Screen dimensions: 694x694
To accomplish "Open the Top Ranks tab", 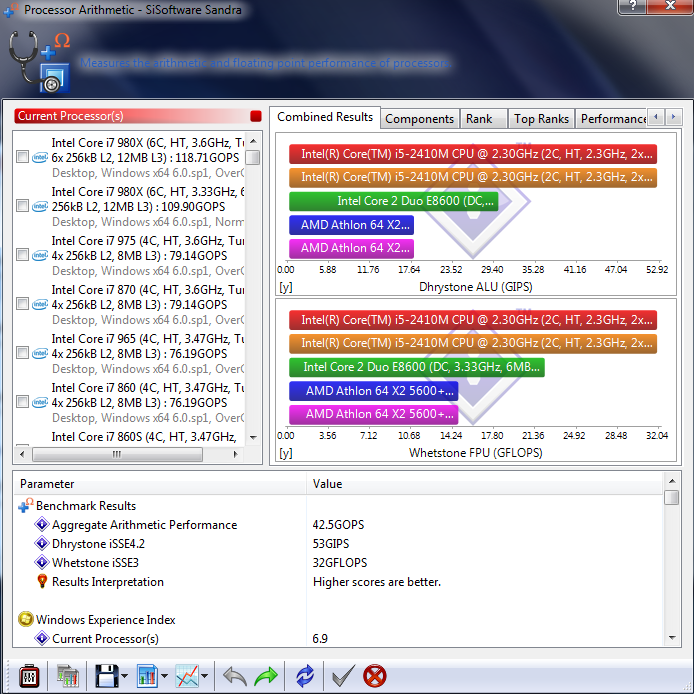I will 541,119.
